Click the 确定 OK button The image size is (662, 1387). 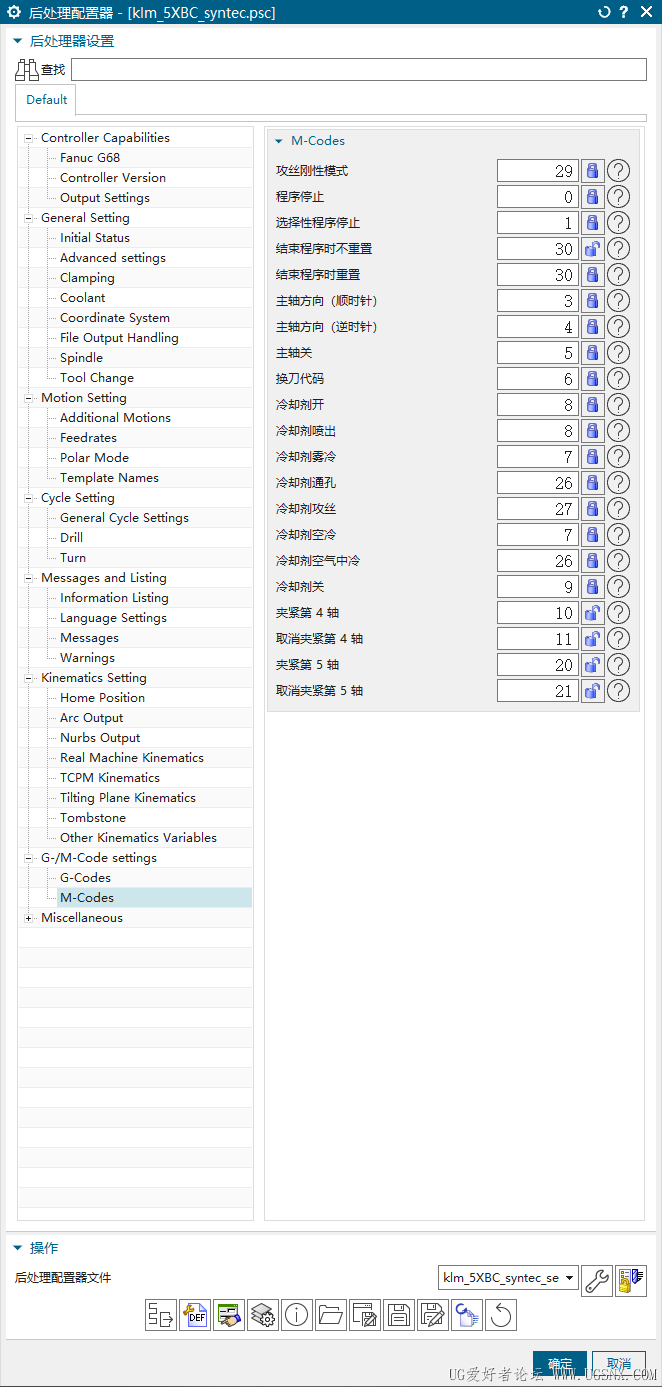(x=560, y=1365)
